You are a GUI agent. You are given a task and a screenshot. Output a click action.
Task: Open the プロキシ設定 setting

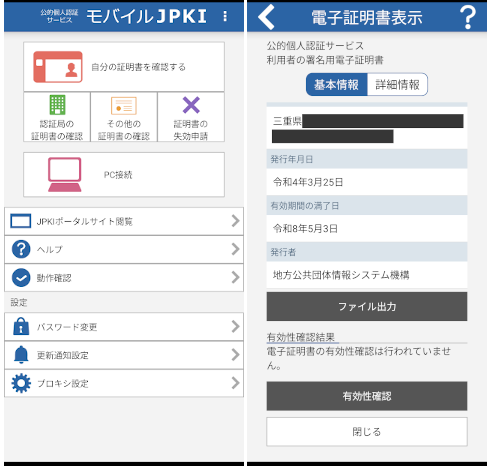point(124,383)
